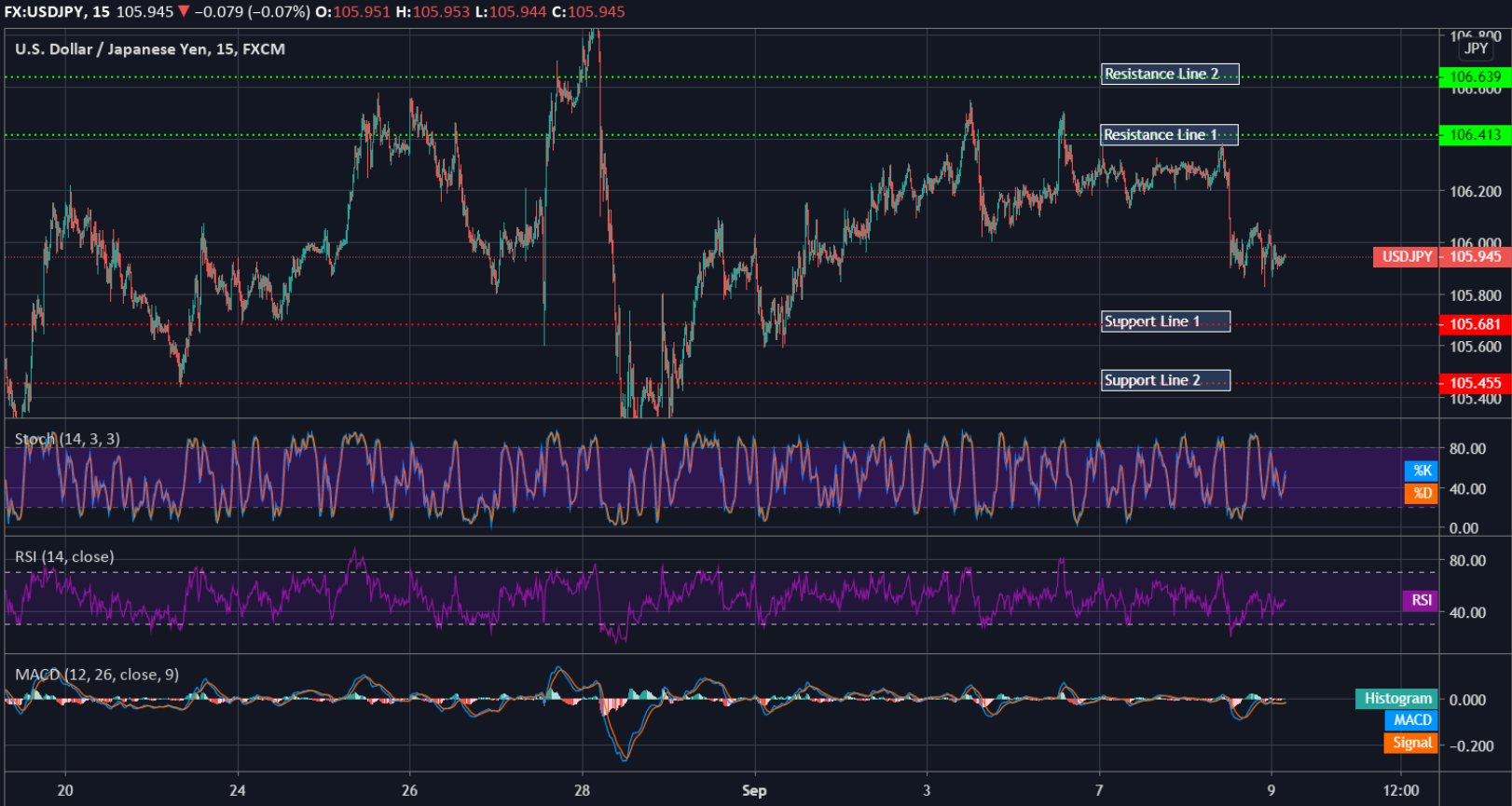
Task: Select the MACD (12, 26, close, 9) title
Action: click(x=97, y=675)
